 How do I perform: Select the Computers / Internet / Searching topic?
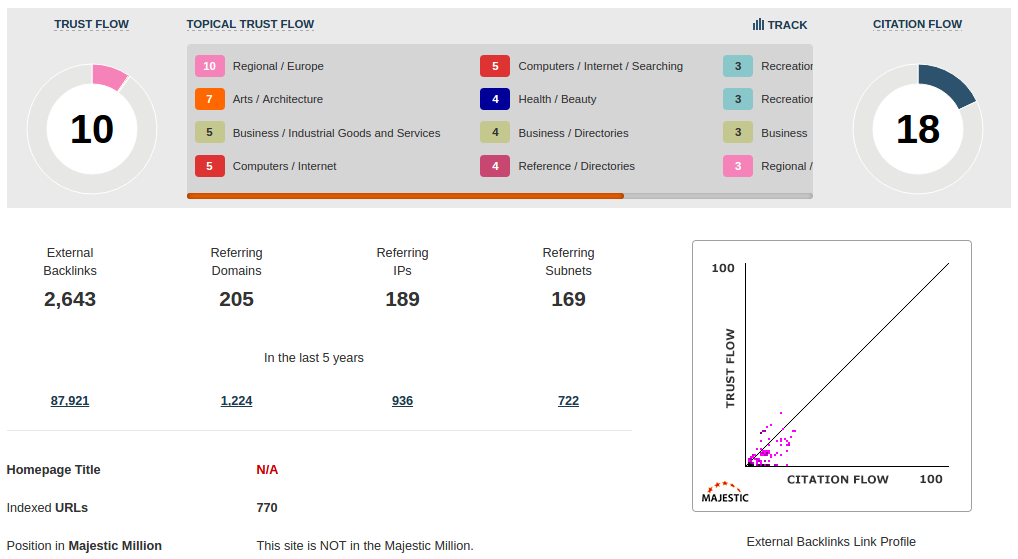tap(600, 66)
